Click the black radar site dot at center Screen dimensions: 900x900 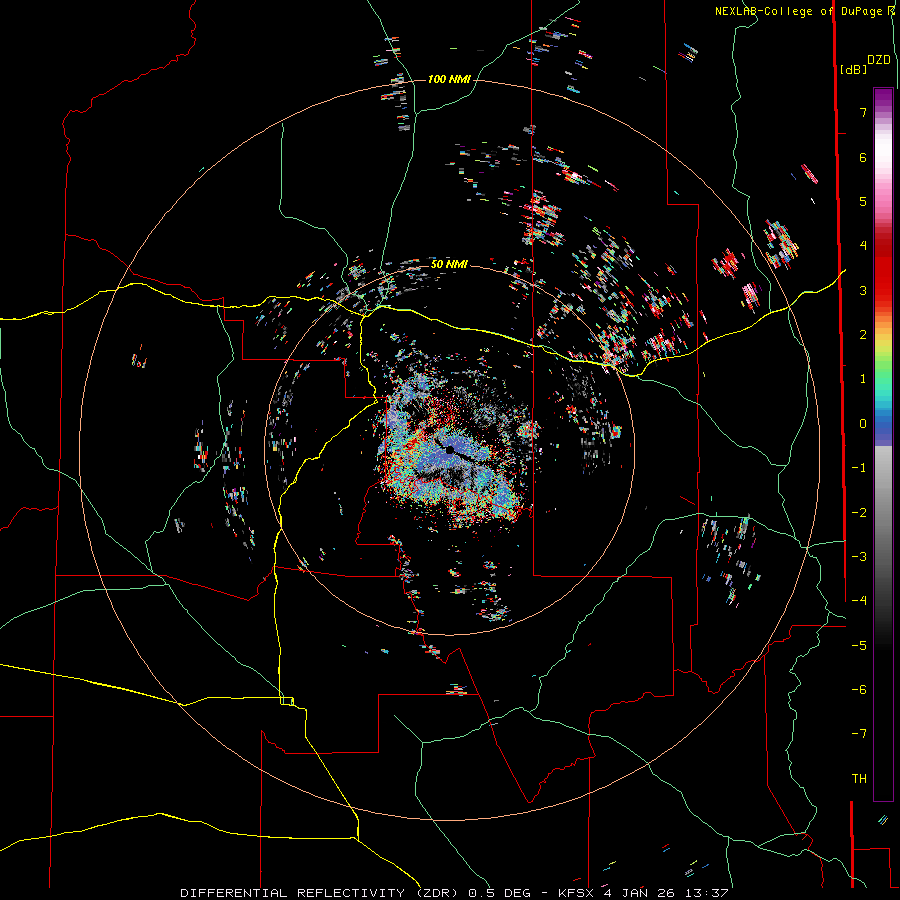(450, 450)
